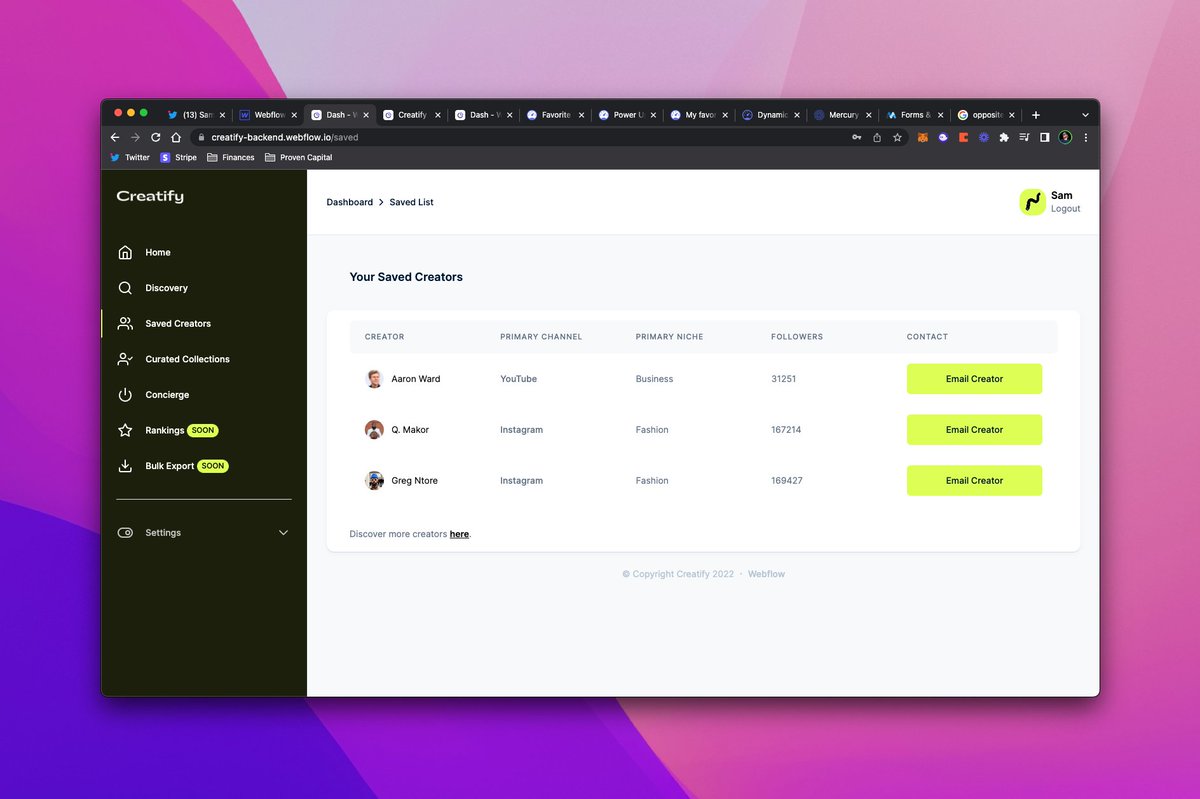1200x799 pixels.
Task: Click the browser forward arrow
Action: [135, 137]
